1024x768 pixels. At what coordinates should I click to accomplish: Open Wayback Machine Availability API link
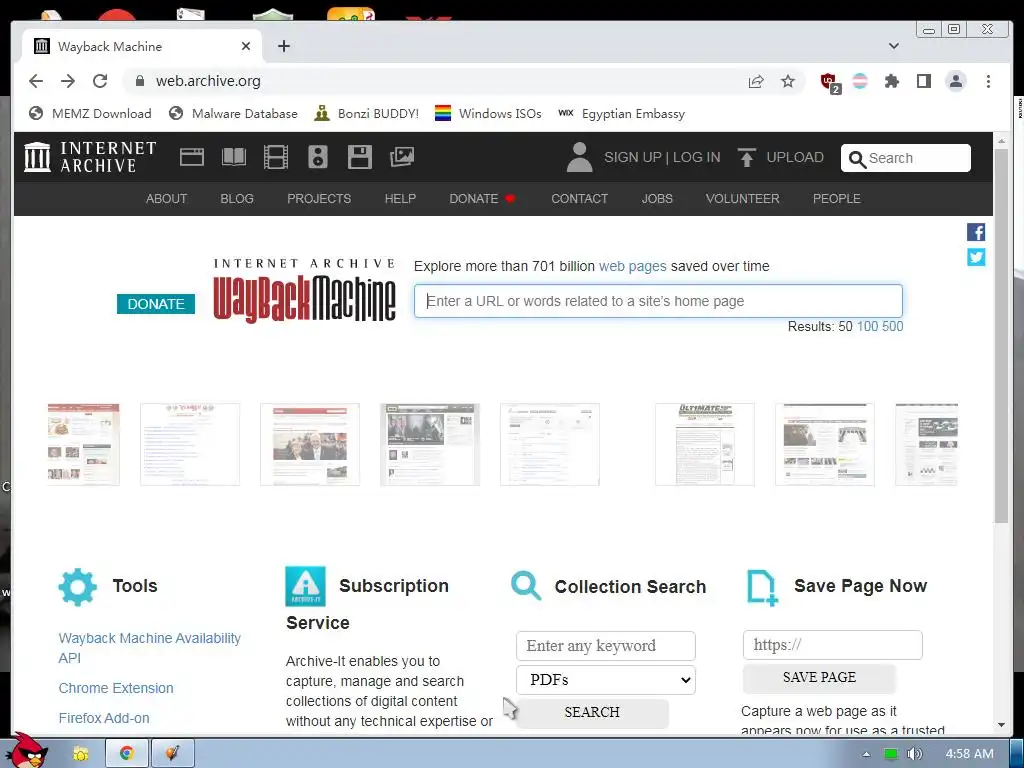click(150, 648)
